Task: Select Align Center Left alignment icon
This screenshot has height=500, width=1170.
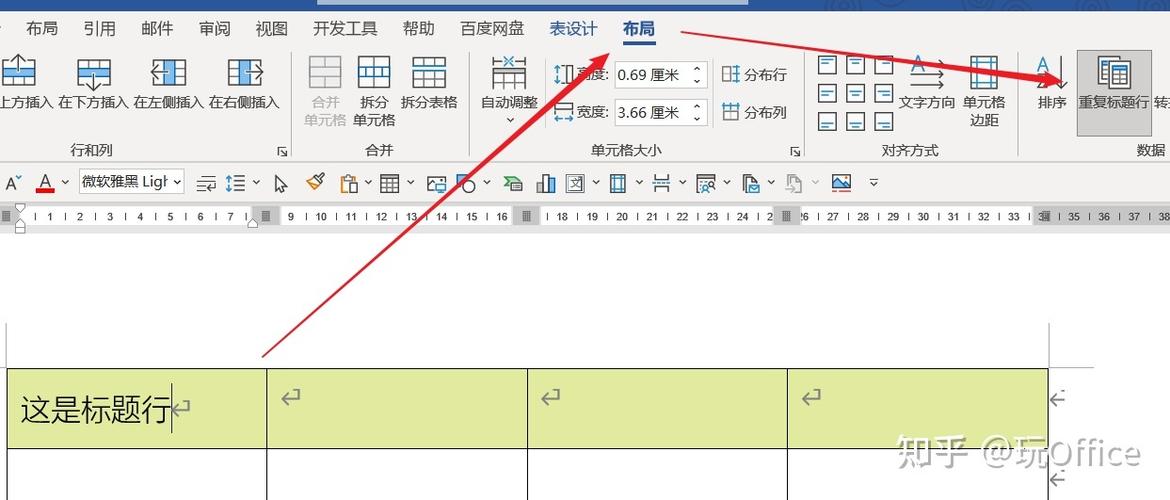Action: [827, 93]
